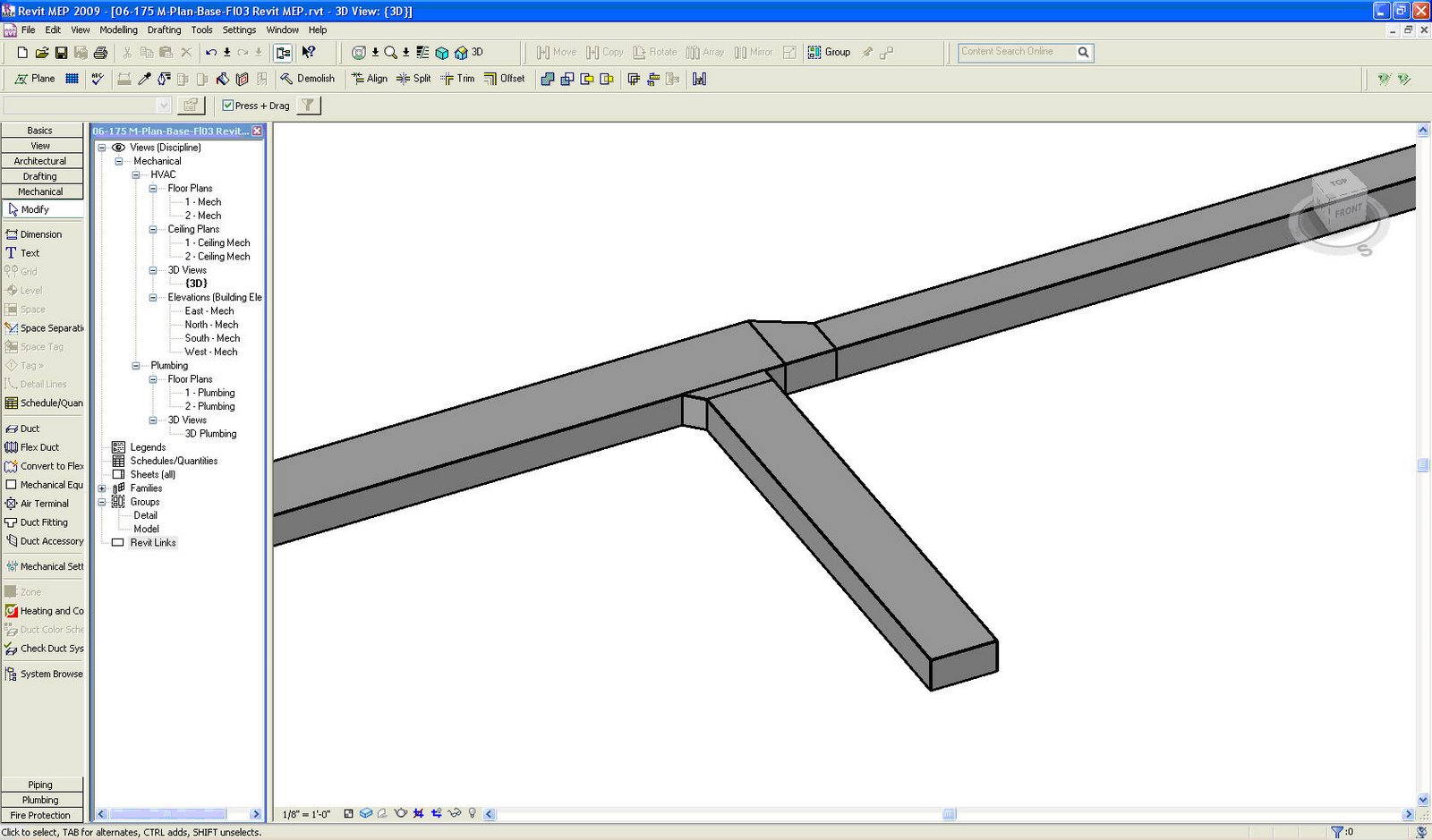Open the 3D Plumbing view in the browser
The height and width of the screenshot is (840, 1432).
click(x=210, y=433)
